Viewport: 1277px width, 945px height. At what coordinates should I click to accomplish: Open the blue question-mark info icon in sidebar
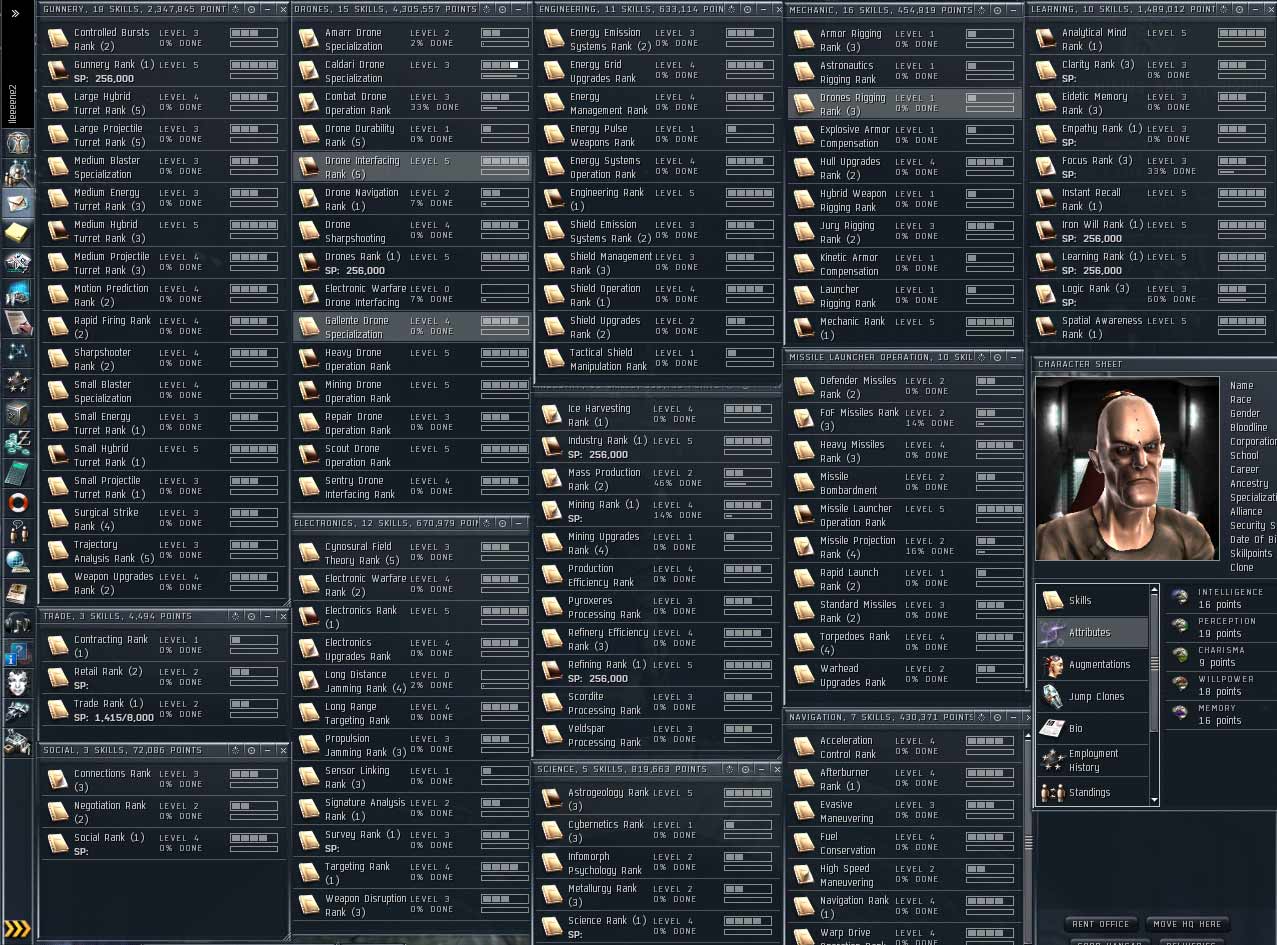19,653
